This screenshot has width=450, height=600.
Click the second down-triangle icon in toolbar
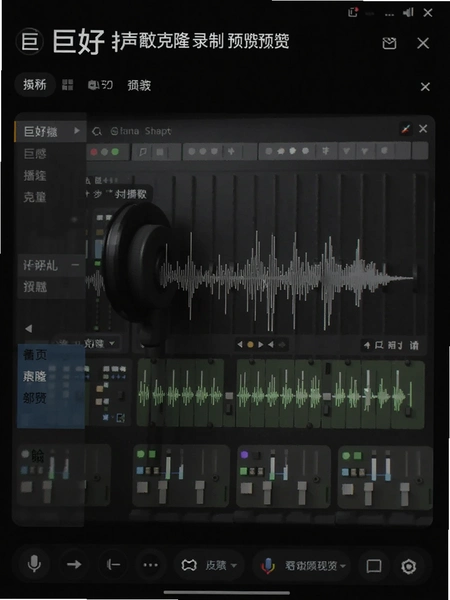365,151
